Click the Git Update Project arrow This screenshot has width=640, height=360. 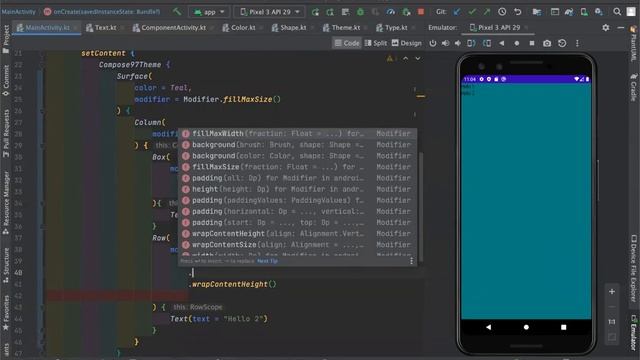point(457,12)
